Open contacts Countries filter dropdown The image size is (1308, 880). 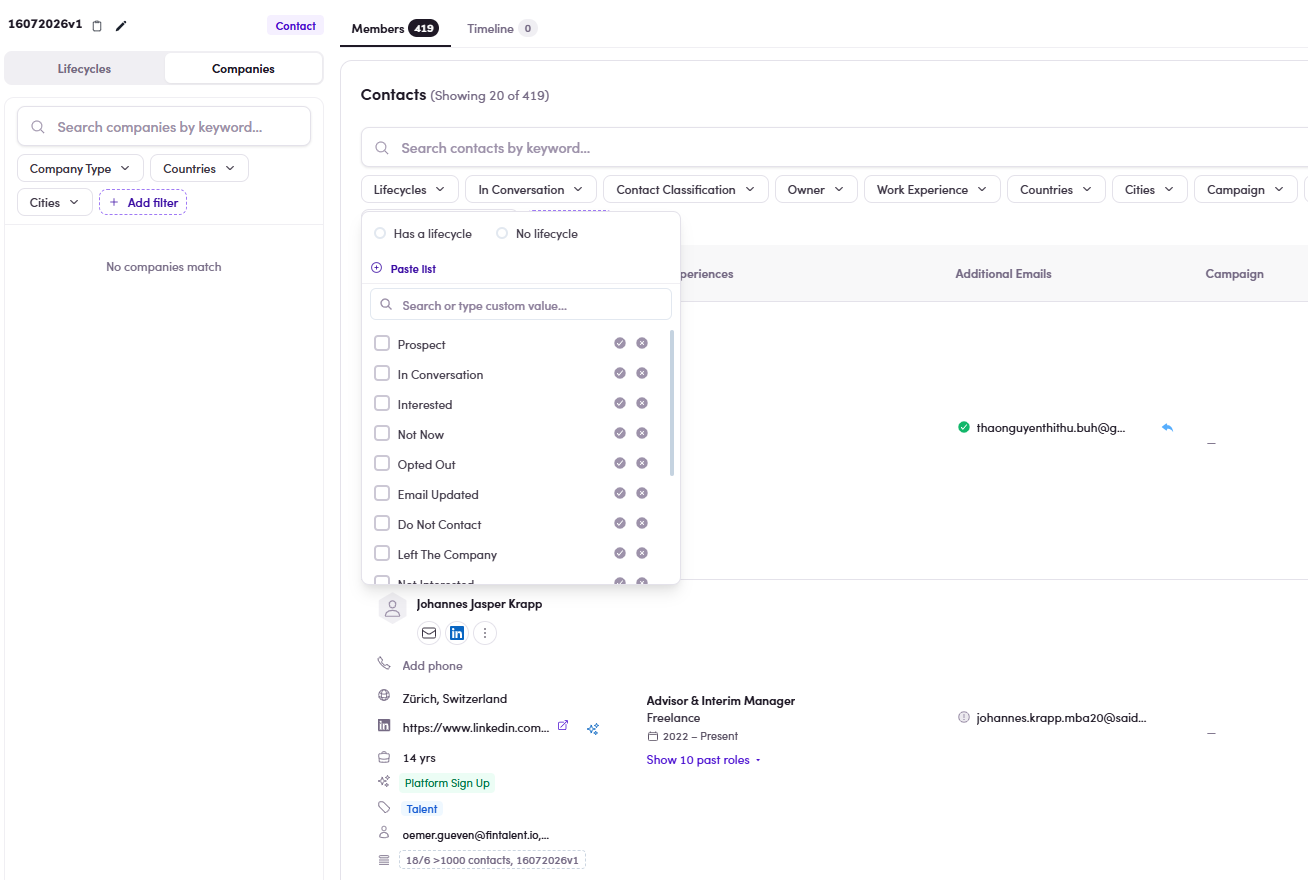[x=1056, y=189]
